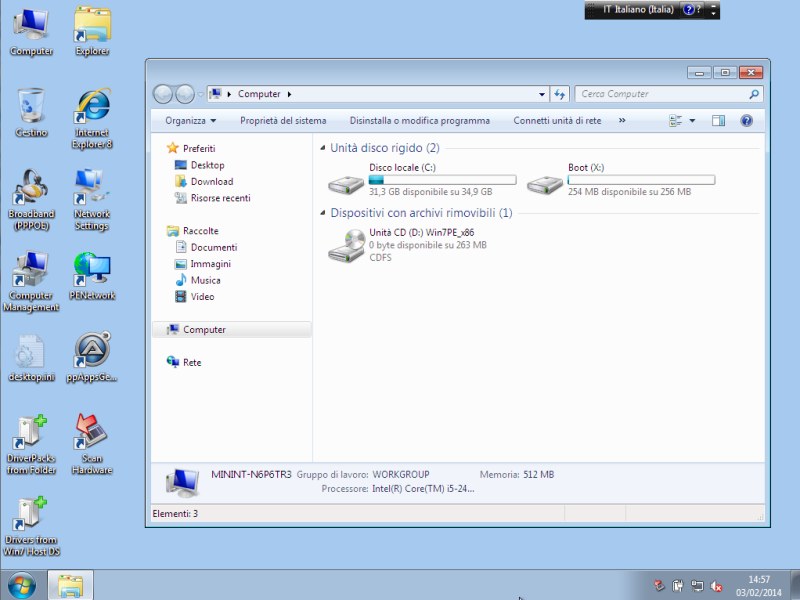The width and height of the screenshot is (800, 600).
Task: Click taskbar Explorer folder button
Action: (x=70, y=585)
